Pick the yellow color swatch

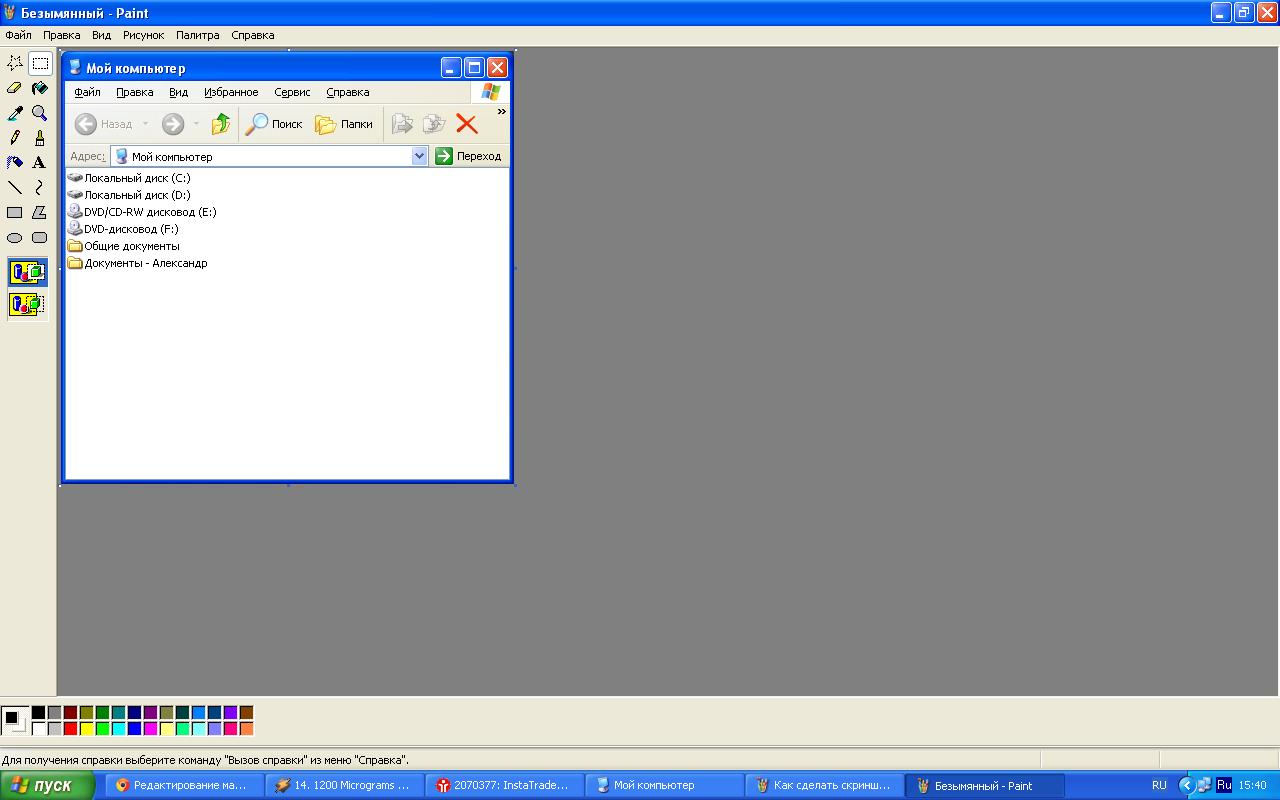86,729
